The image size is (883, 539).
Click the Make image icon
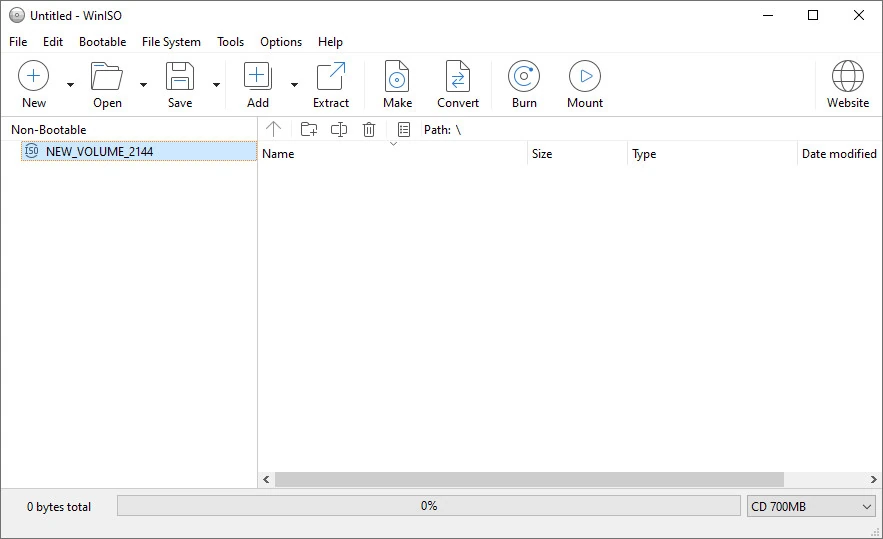(x=397, y=76)
